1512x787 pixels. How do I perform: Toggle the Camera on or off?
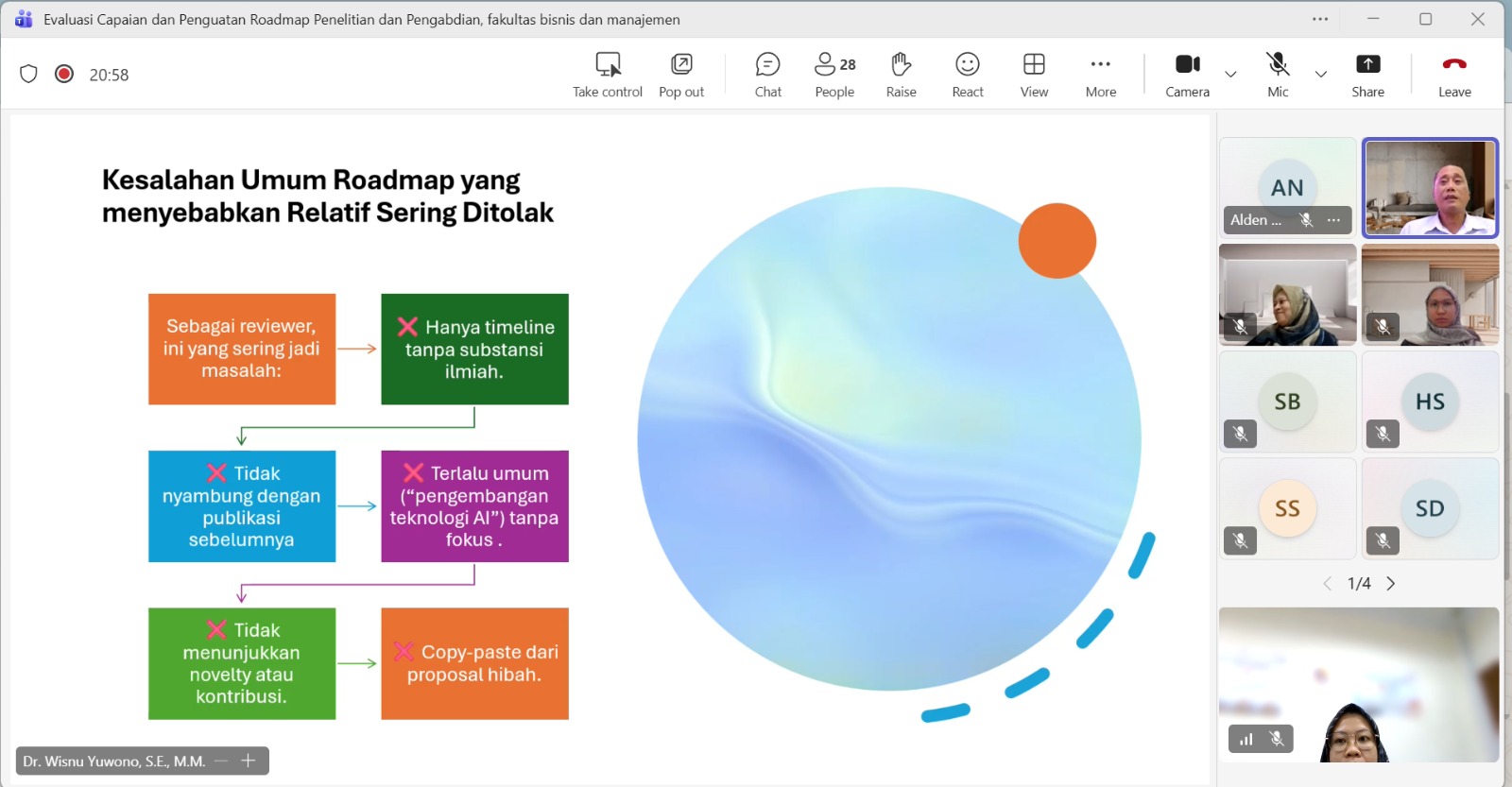[1188, 75]
